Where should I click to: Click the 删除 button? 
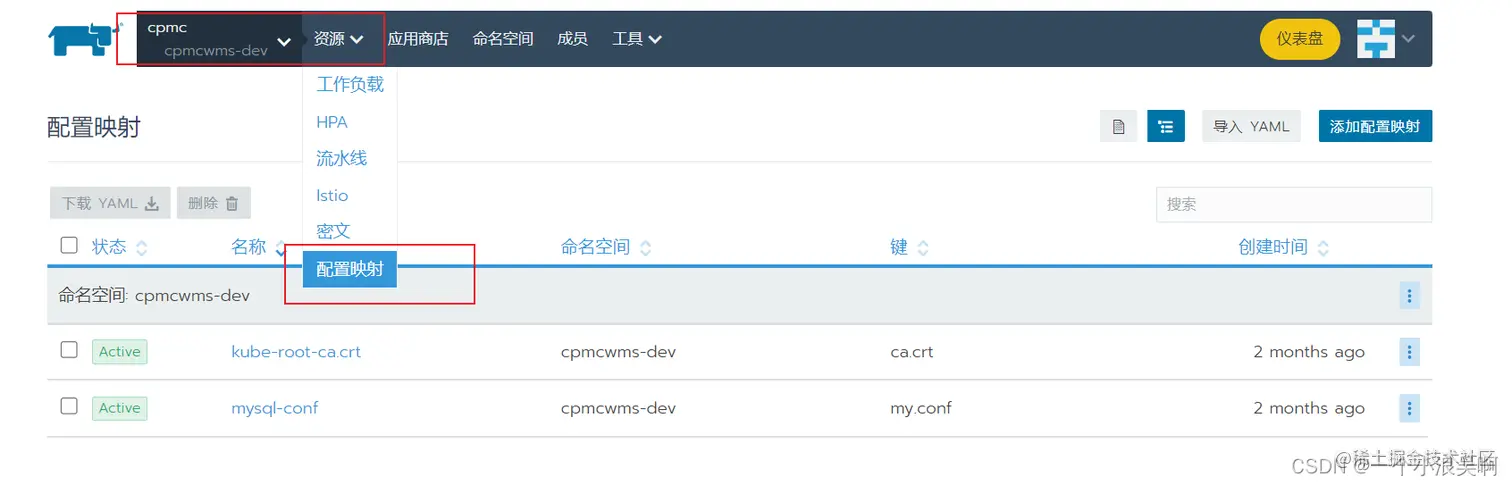[214, 203]
